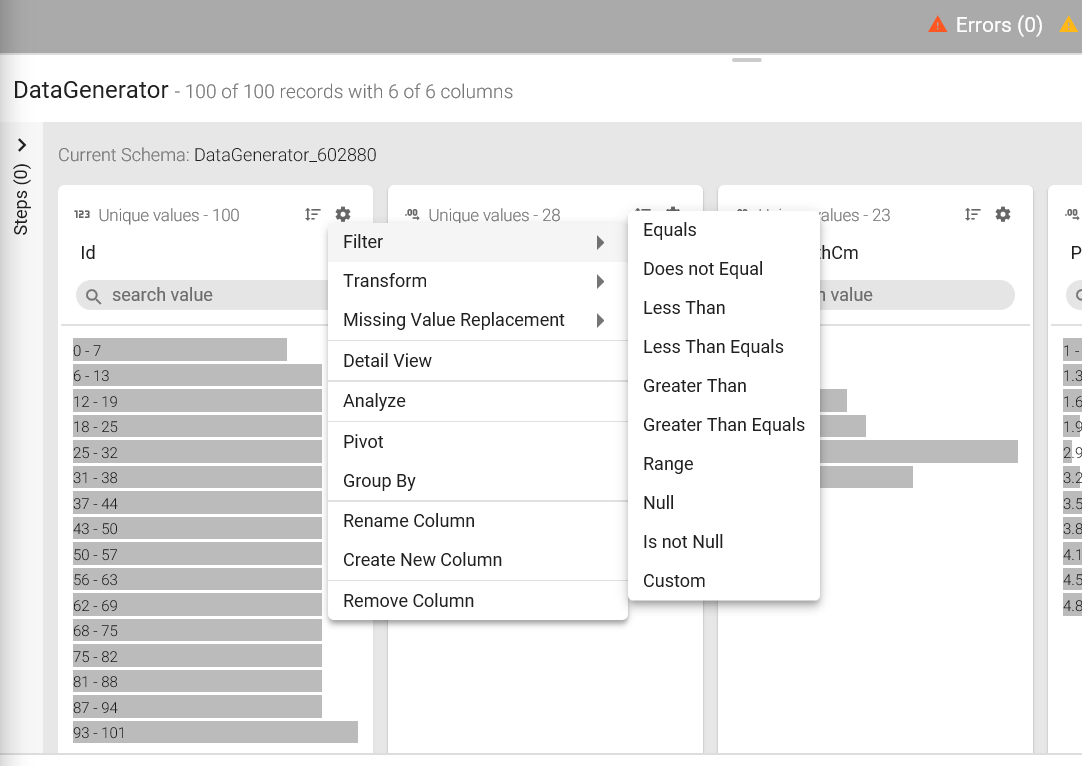Click the Errors warning triangle icon
Screen dimensions: 1082x766
point(937,25)
